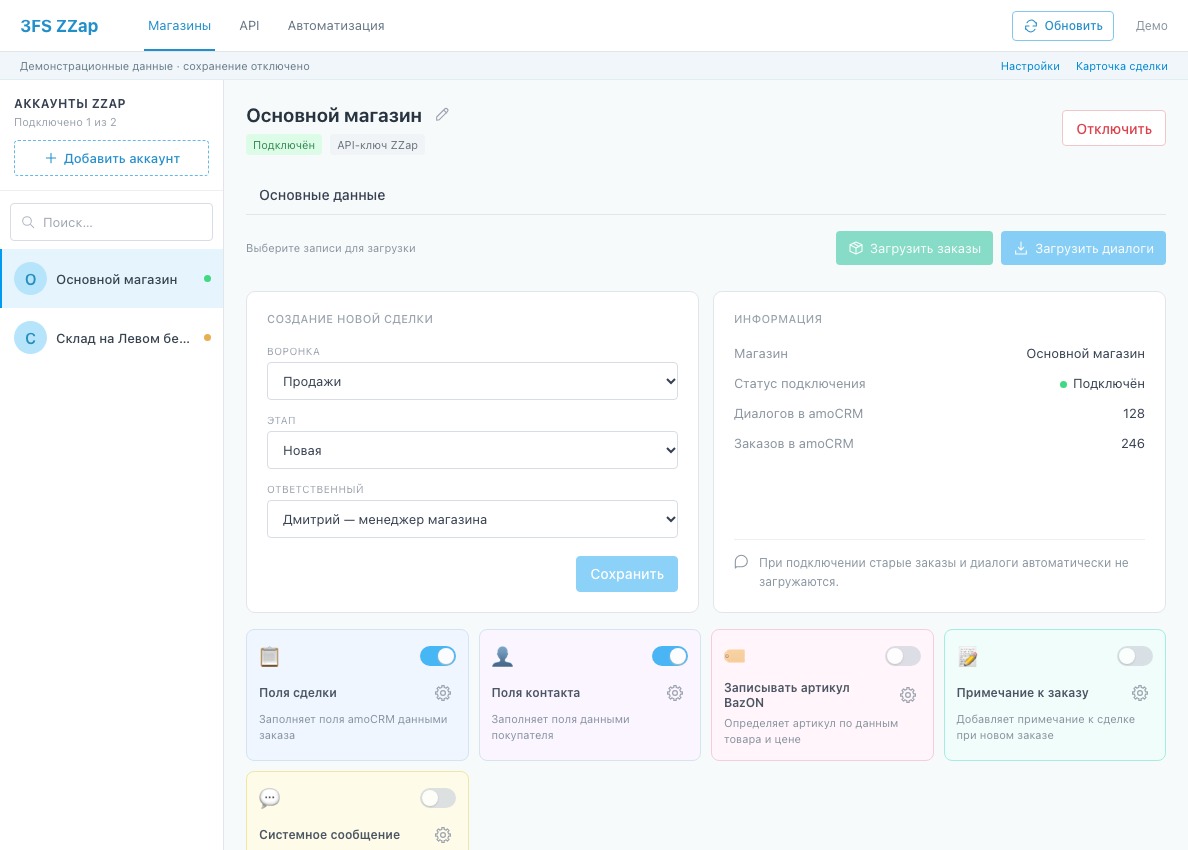This screenshot has height=850, width=1188.
Task: Click Загрузить диалоги button
Action: click(1083, 248)
